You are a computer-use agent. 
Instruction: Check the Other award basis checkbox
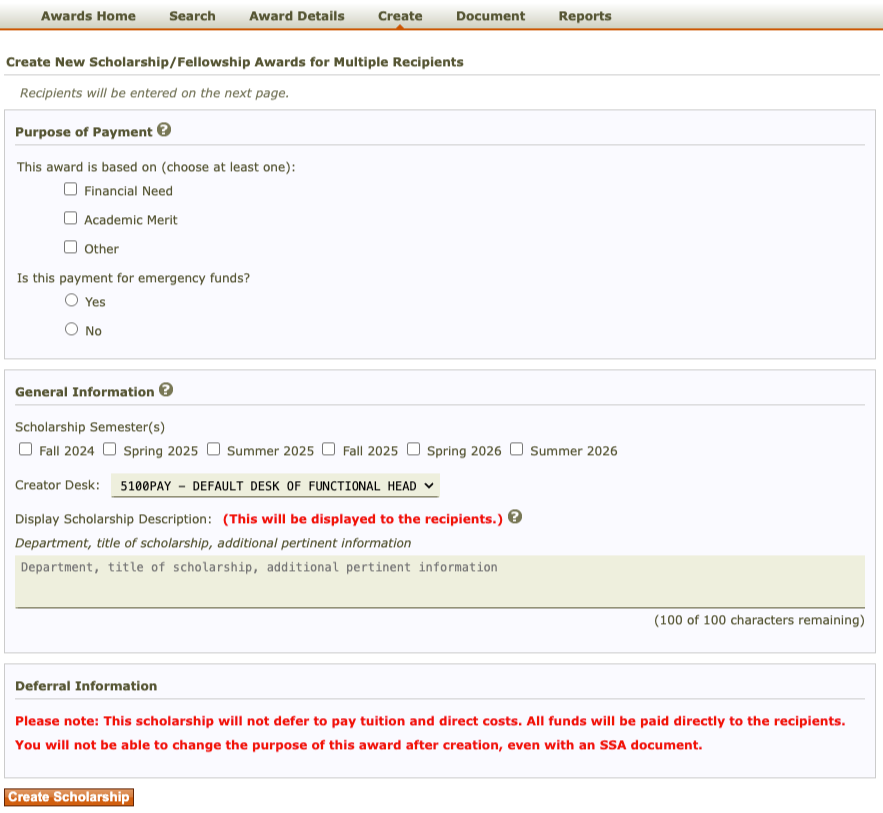pyautogui.click(x=70, y=247)
